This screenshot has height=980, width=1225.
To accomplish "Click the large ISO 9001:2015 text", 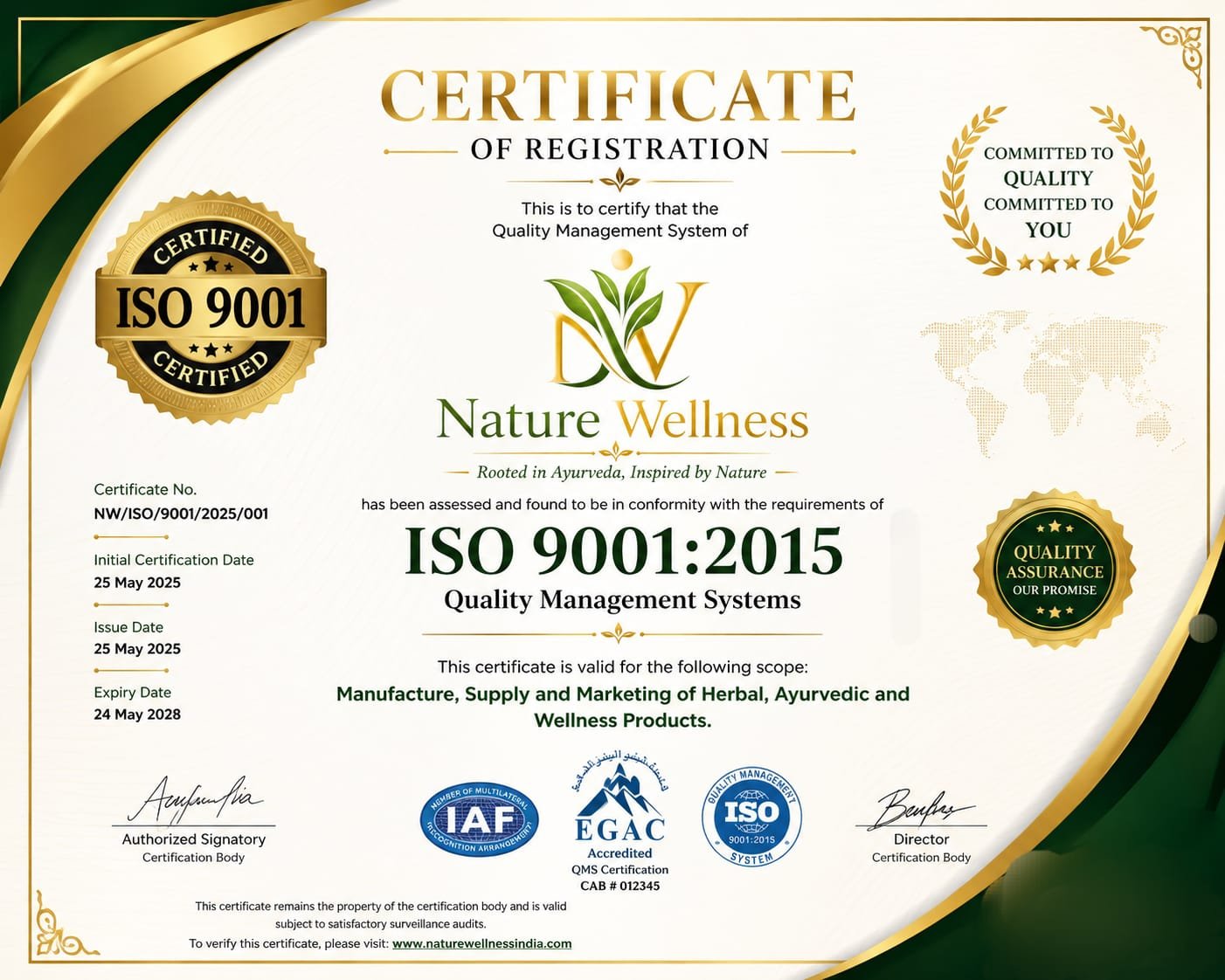I will tap(624, 550).
